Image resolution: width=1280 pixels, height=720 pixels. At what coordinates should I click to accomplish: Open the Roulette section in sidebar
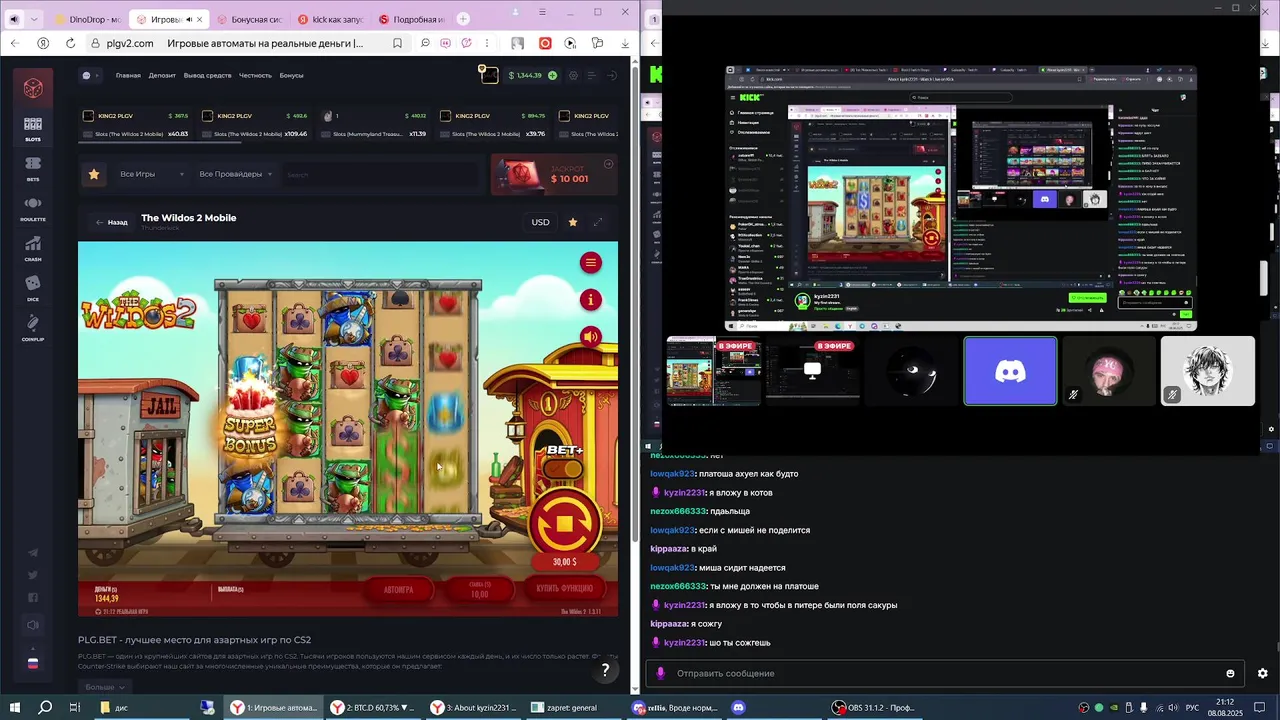[33, 209]
